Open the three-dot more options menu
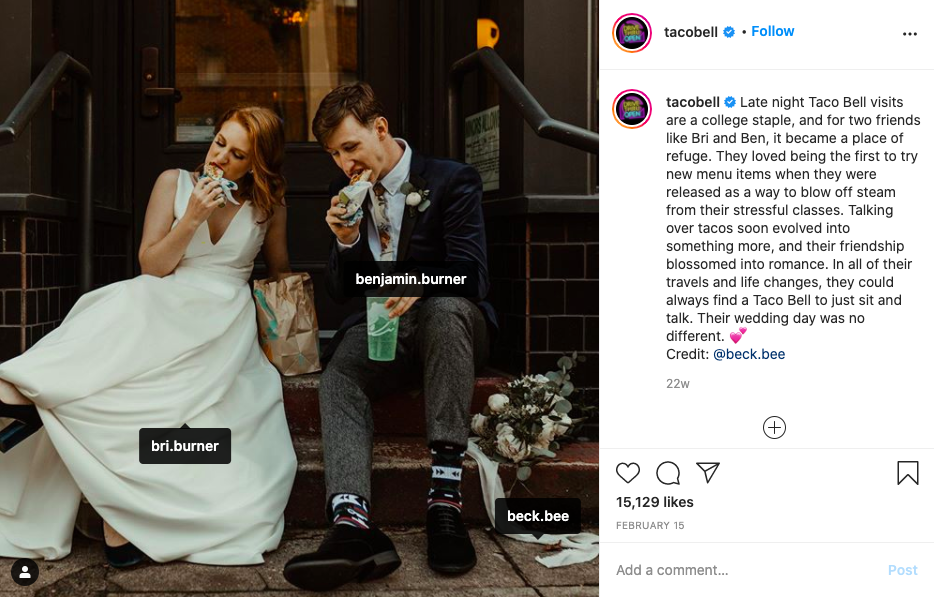Image resolution: width=934 pixels, height=597 pixels. [909, 33]
